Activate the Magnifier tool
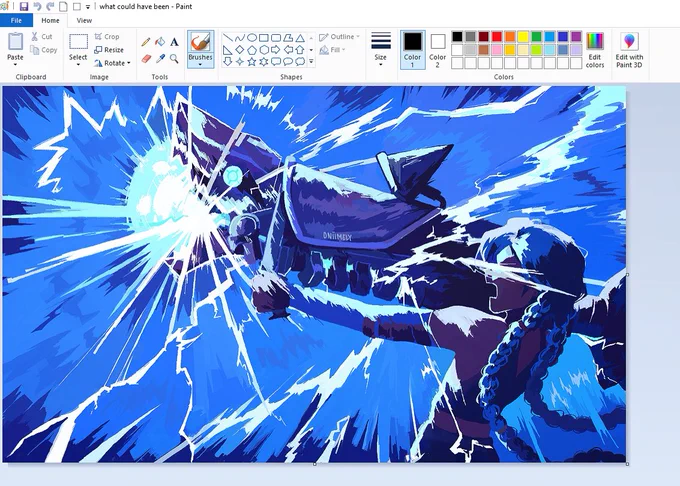The image size is (680, 486). (174, 58)
